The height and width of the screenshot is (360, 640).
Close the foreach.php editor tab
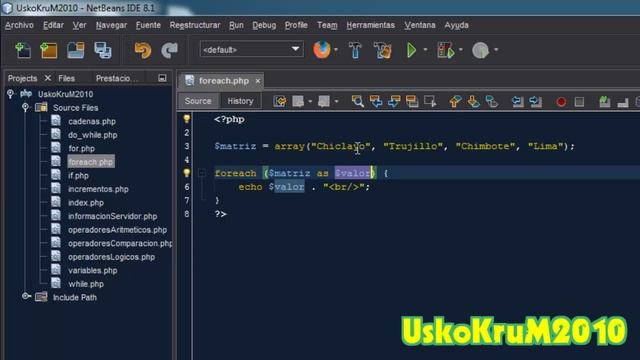[258, 81]
